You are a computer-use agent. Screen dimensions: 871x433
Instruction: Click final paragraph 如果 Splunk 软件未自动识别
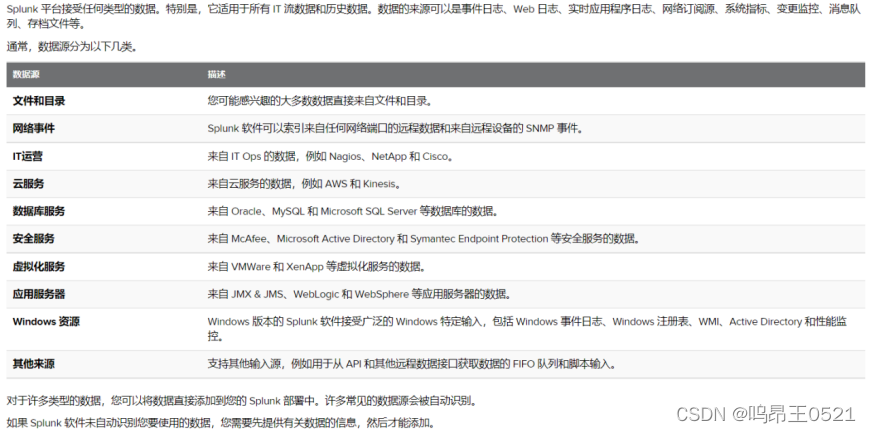coord(221,423)
